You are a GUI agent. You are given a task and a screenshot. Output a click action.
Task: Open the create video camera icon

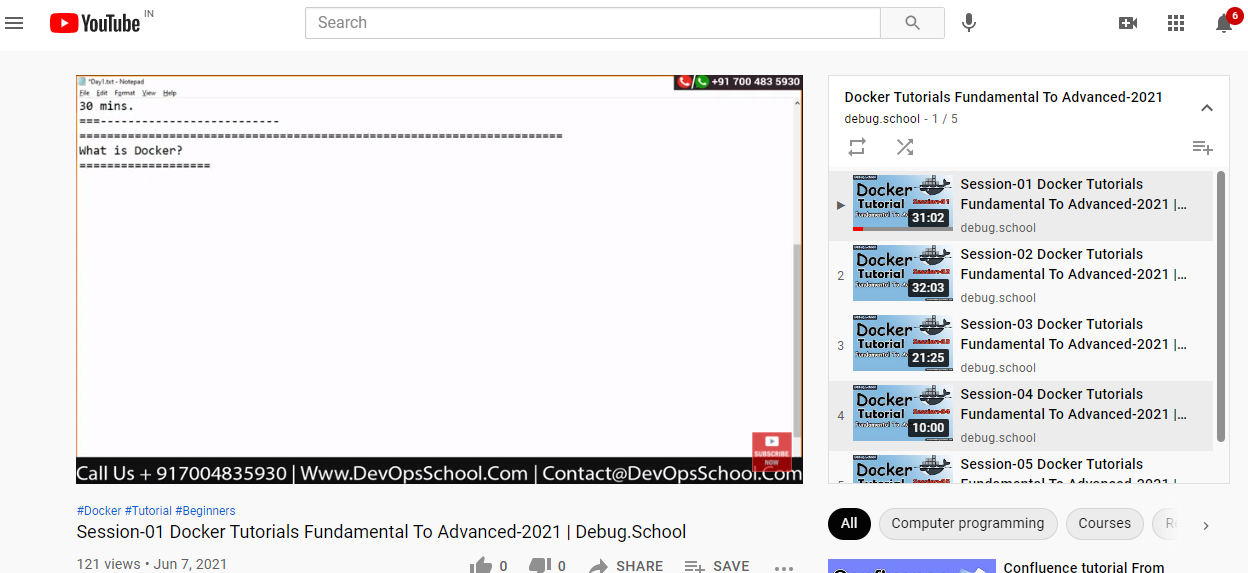1128,23
